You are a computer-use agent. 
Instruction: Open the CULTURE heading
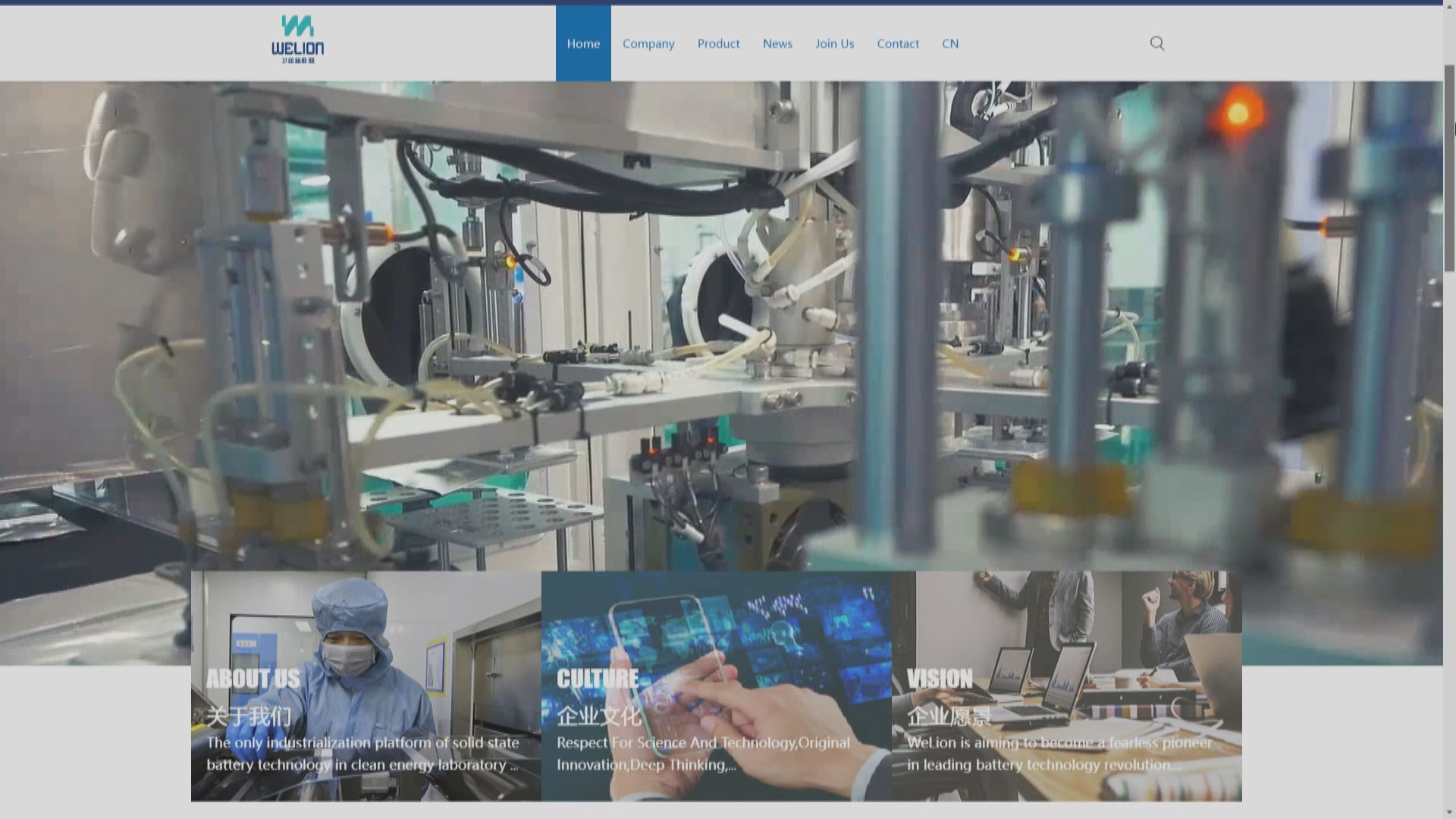click(598, 679)
